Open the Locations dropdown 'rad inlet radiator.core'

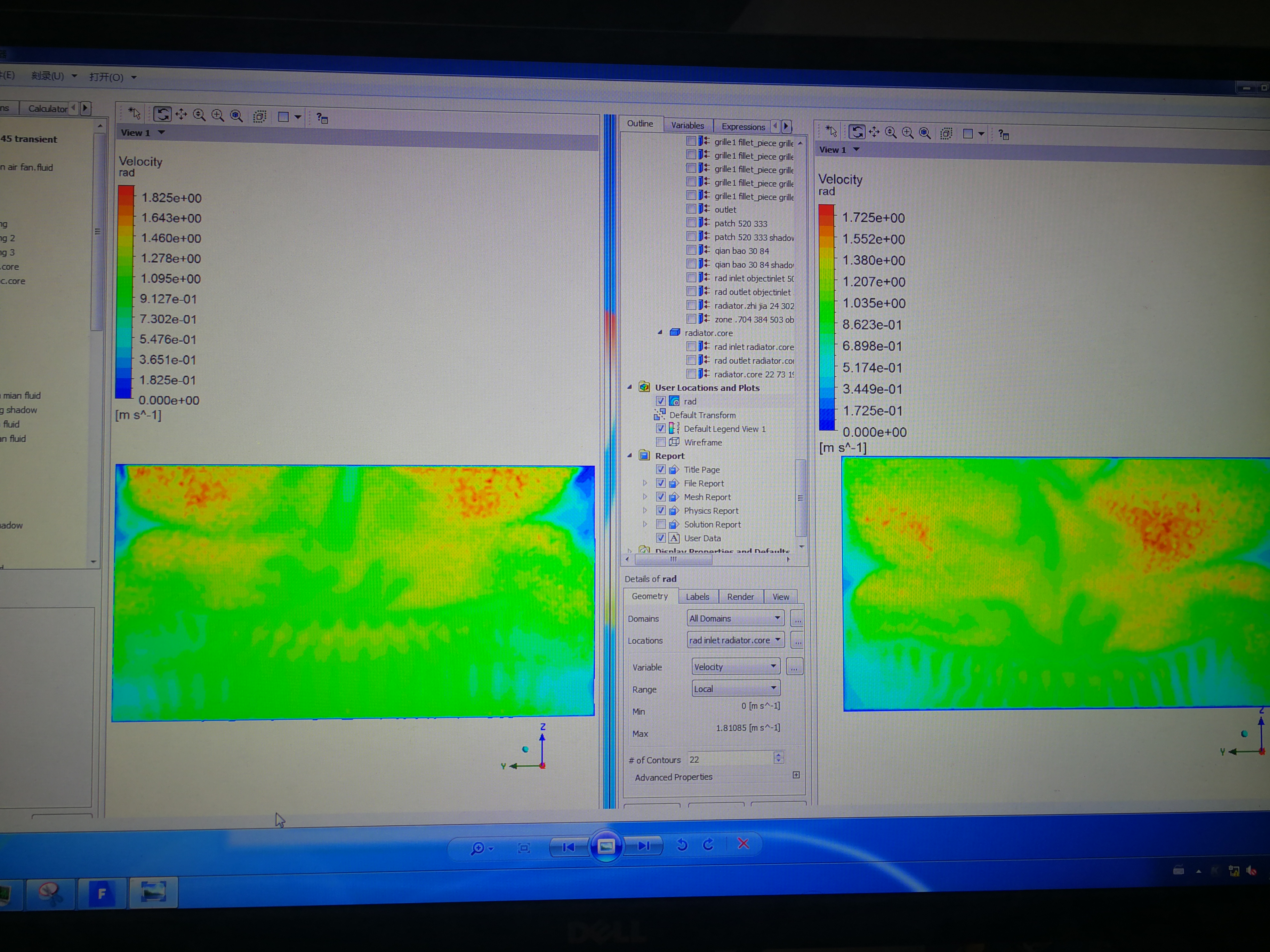[x=735, y=640]
